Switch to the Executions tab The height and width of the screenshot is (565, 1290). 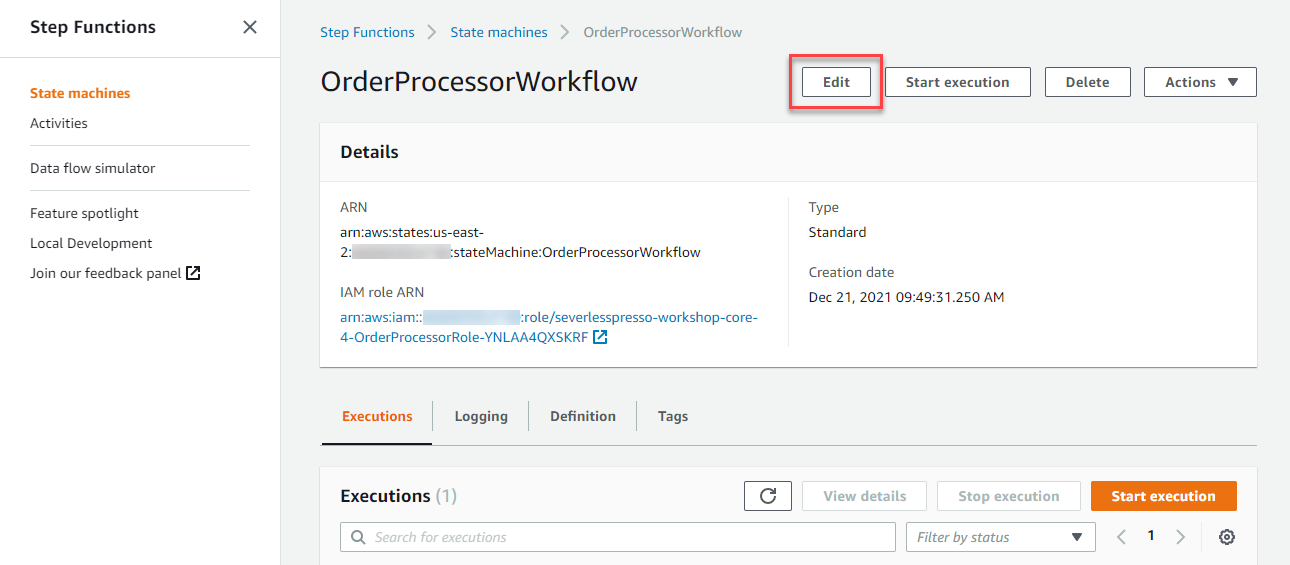click(x=377, y=416)
